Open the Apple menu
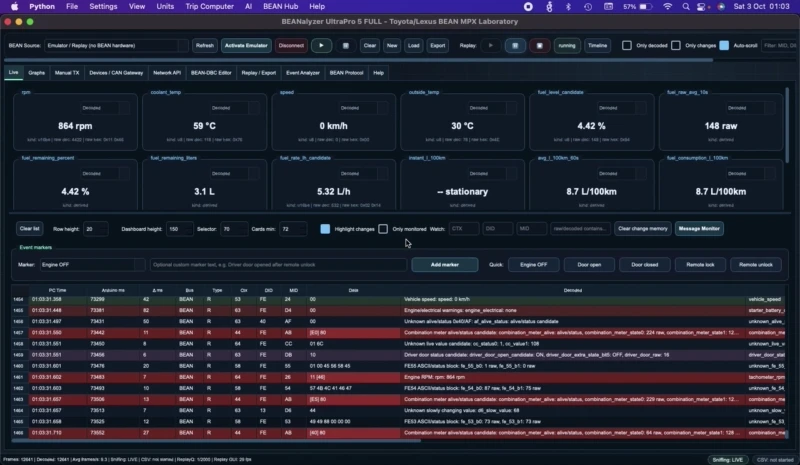 tap(14, 7)
